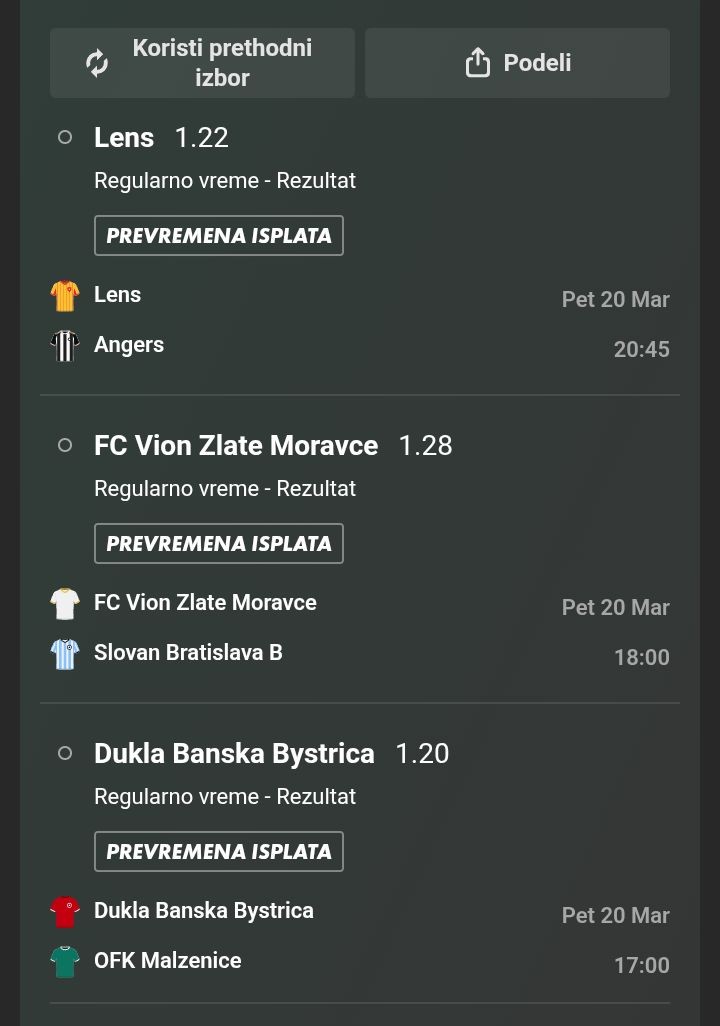The width and height of the screenshot is (720, 1026).
Task: Click the share icon beside Podeli
Action: click(478, 63)
